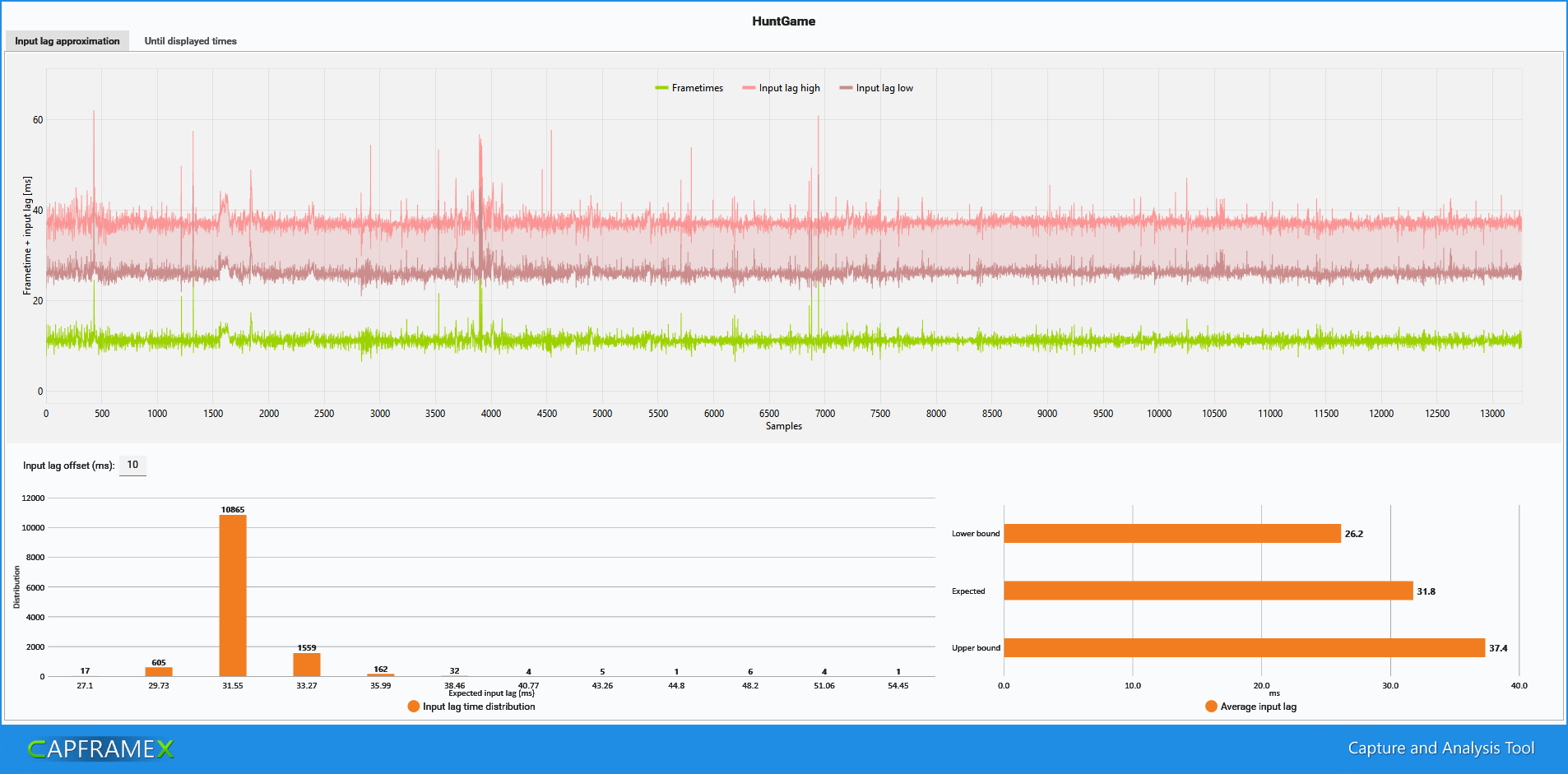This screenshot has width=1568, height=774.
Task: Toggle the Input lag high legend entry
Action: pos(782,88)
